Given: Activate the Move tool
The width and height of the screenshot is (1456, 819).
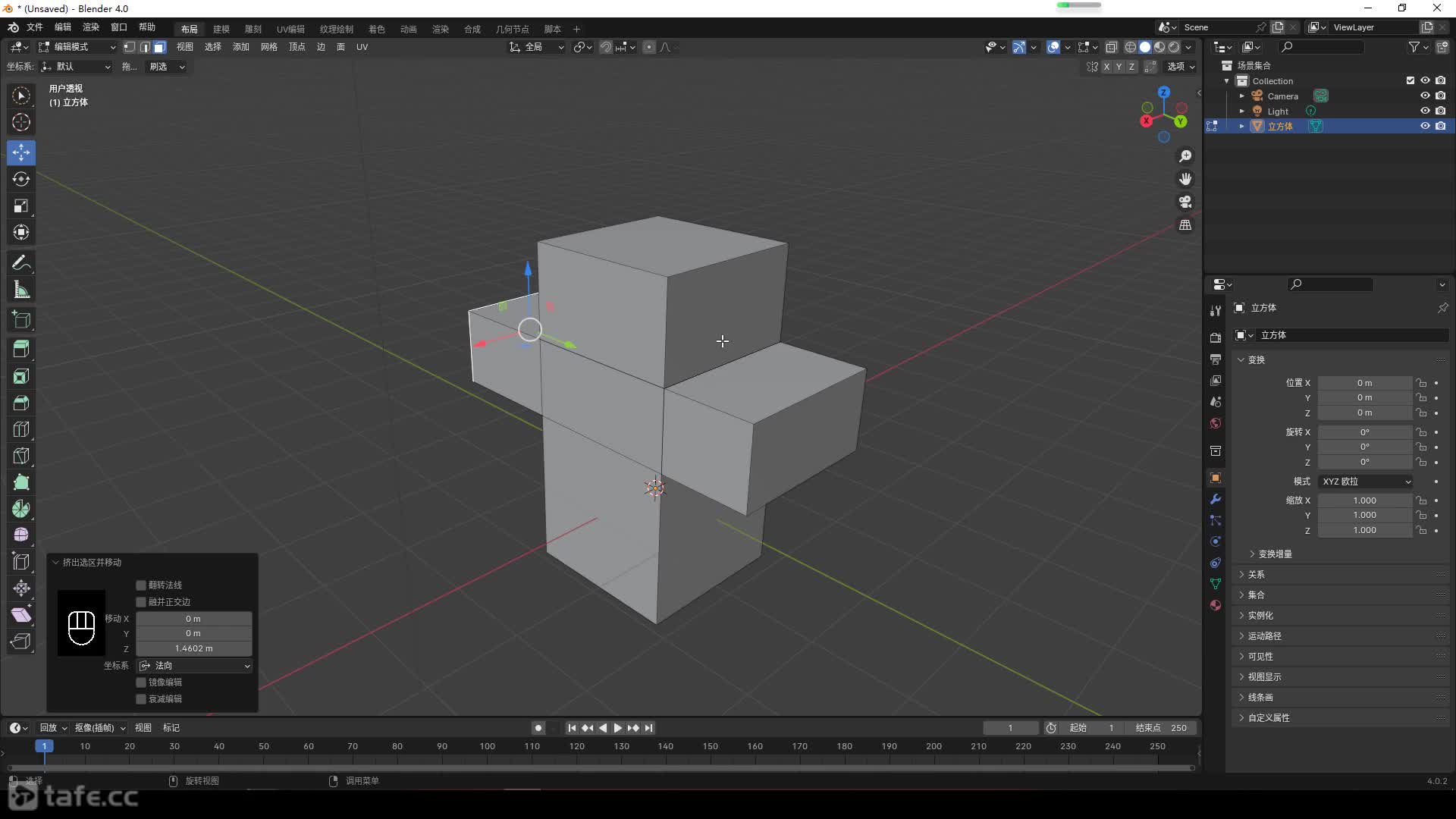Looking at the screenshot, I should tap(21, 152).
